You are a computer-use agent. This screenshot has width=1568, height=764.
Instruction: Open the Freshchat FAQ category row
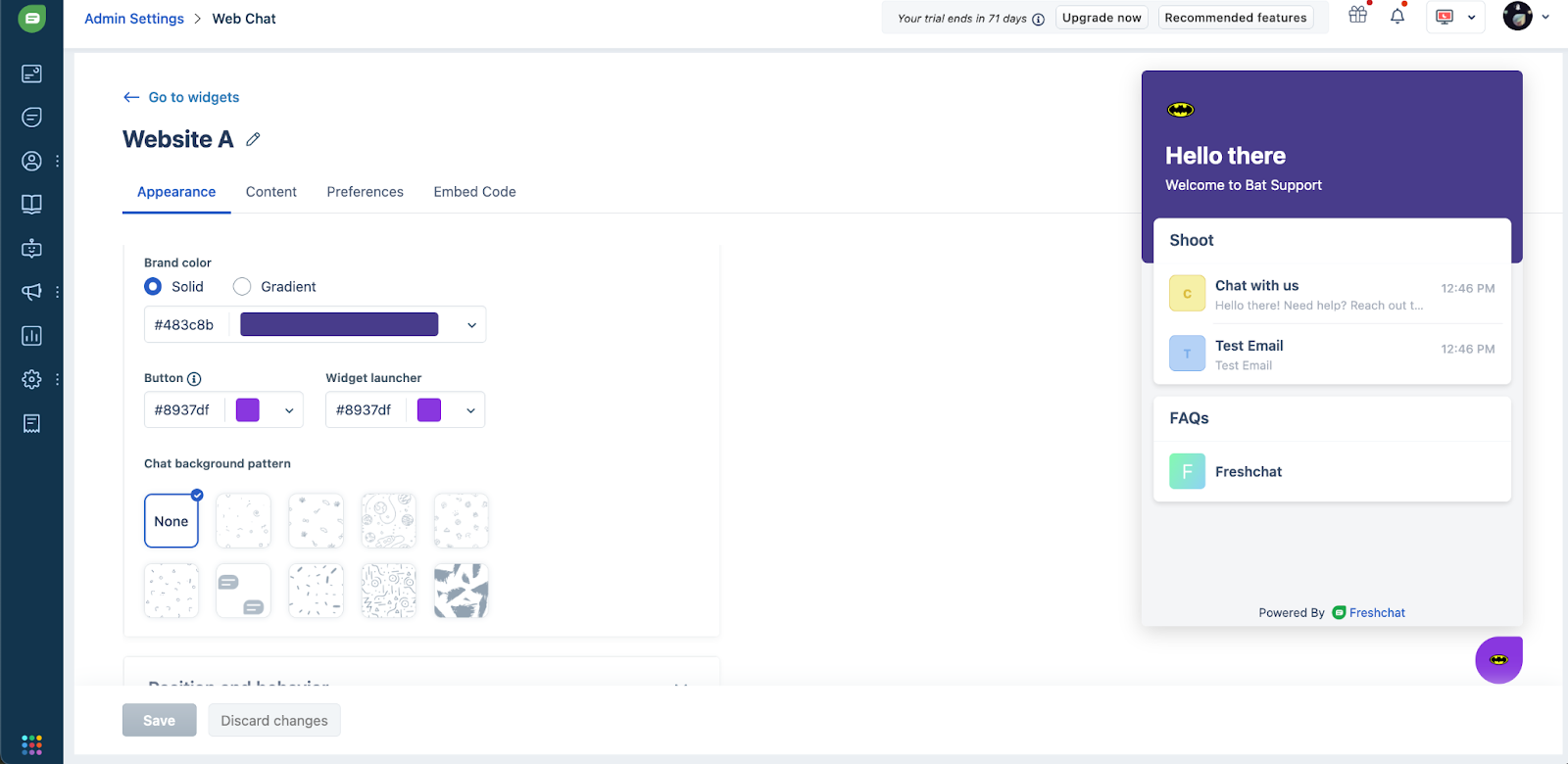coord(1332,471)
